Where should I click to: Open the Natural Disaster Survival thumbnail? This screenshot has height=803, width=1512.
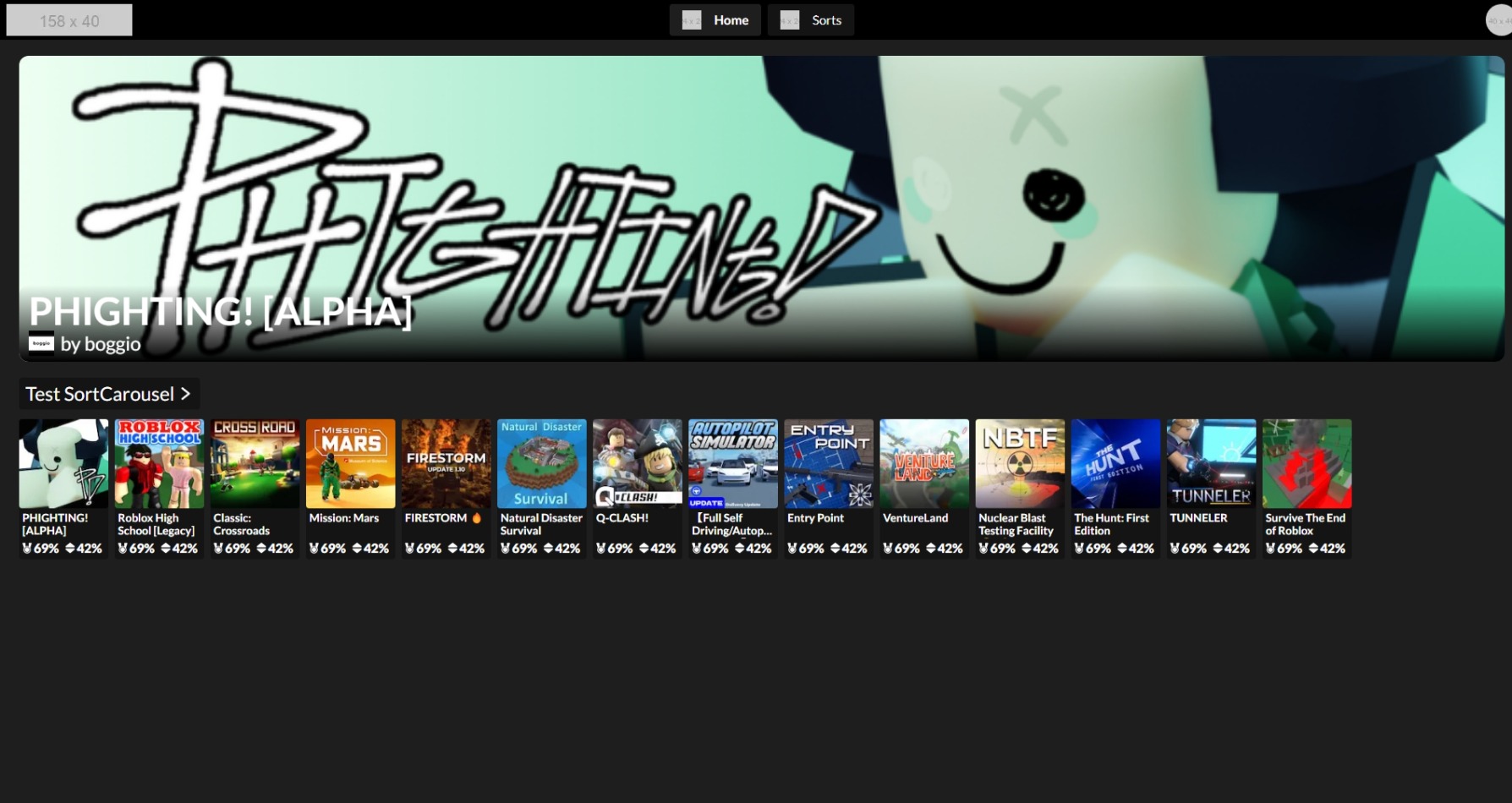coord(541,463)
